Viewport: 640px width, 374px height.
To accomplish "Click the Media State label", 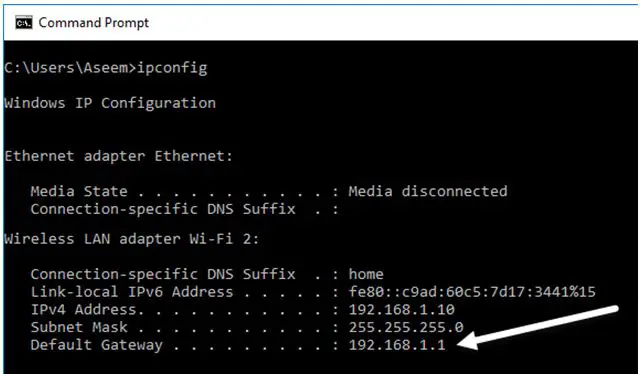I will point(79,191).
